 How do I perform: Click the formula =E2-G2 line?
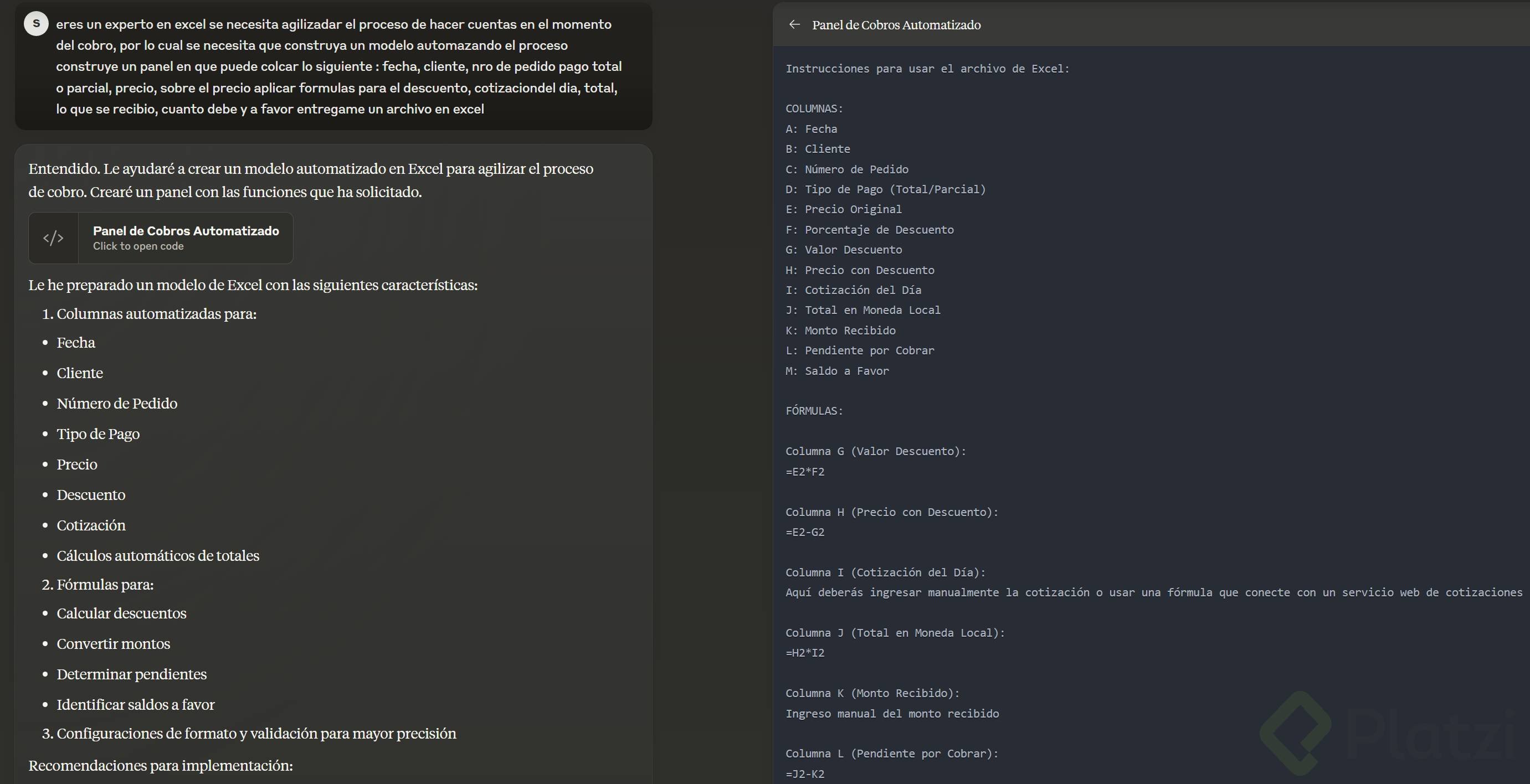pyautogui.click(x=805, y=533)
